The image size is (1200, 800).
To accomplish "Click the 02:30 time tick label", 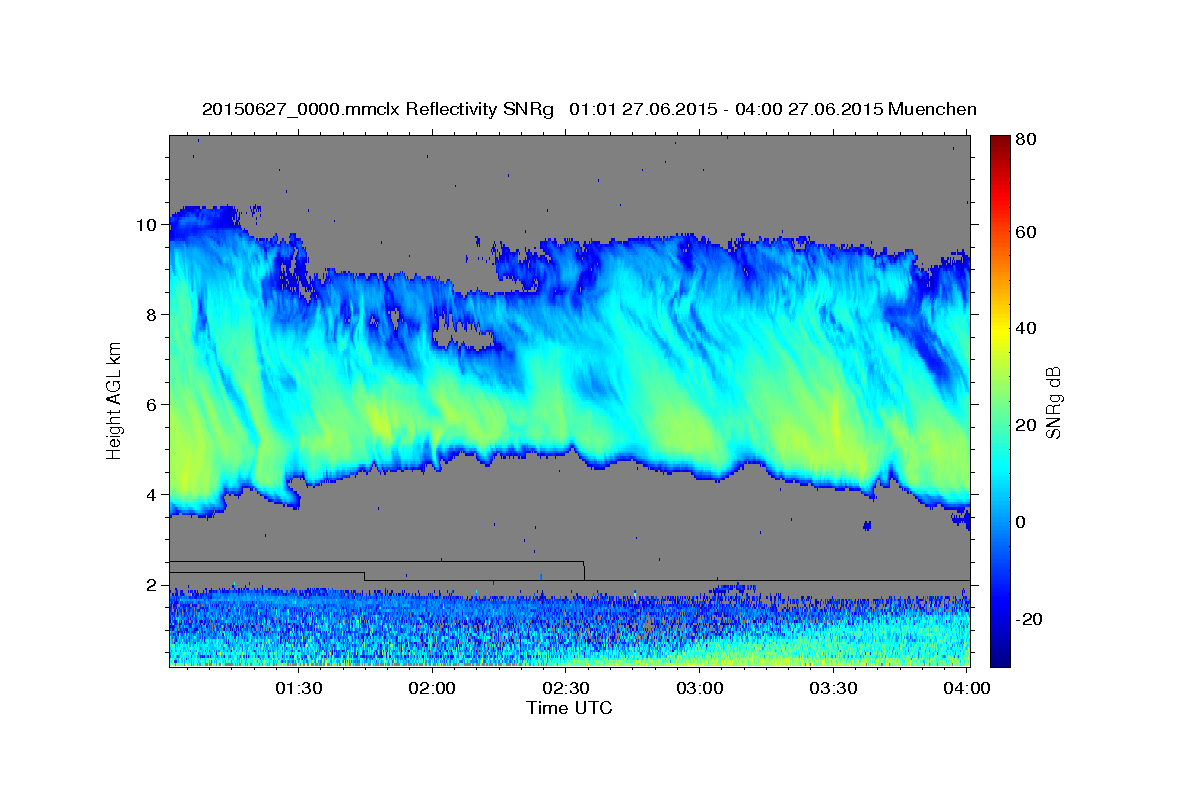I will pyautogui.click(x=565, y=689).
